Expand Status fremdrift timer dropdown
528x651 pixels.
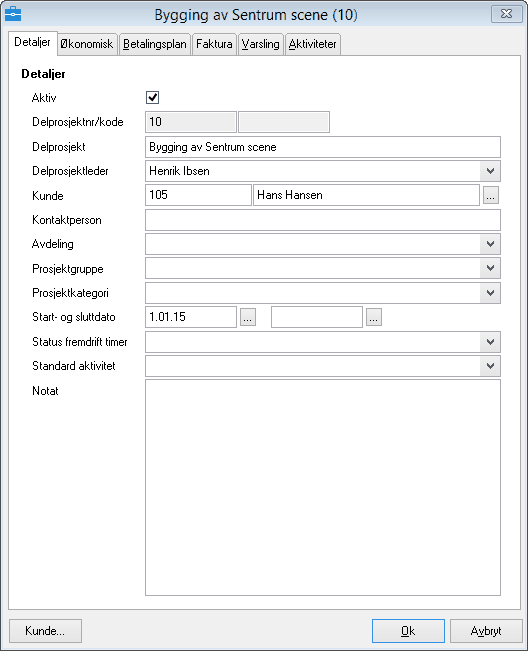(490, 342)
